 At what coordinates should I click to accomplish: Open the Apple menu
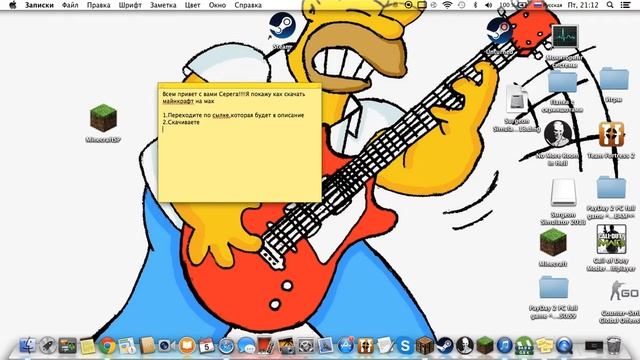click(x=13, y=5)
